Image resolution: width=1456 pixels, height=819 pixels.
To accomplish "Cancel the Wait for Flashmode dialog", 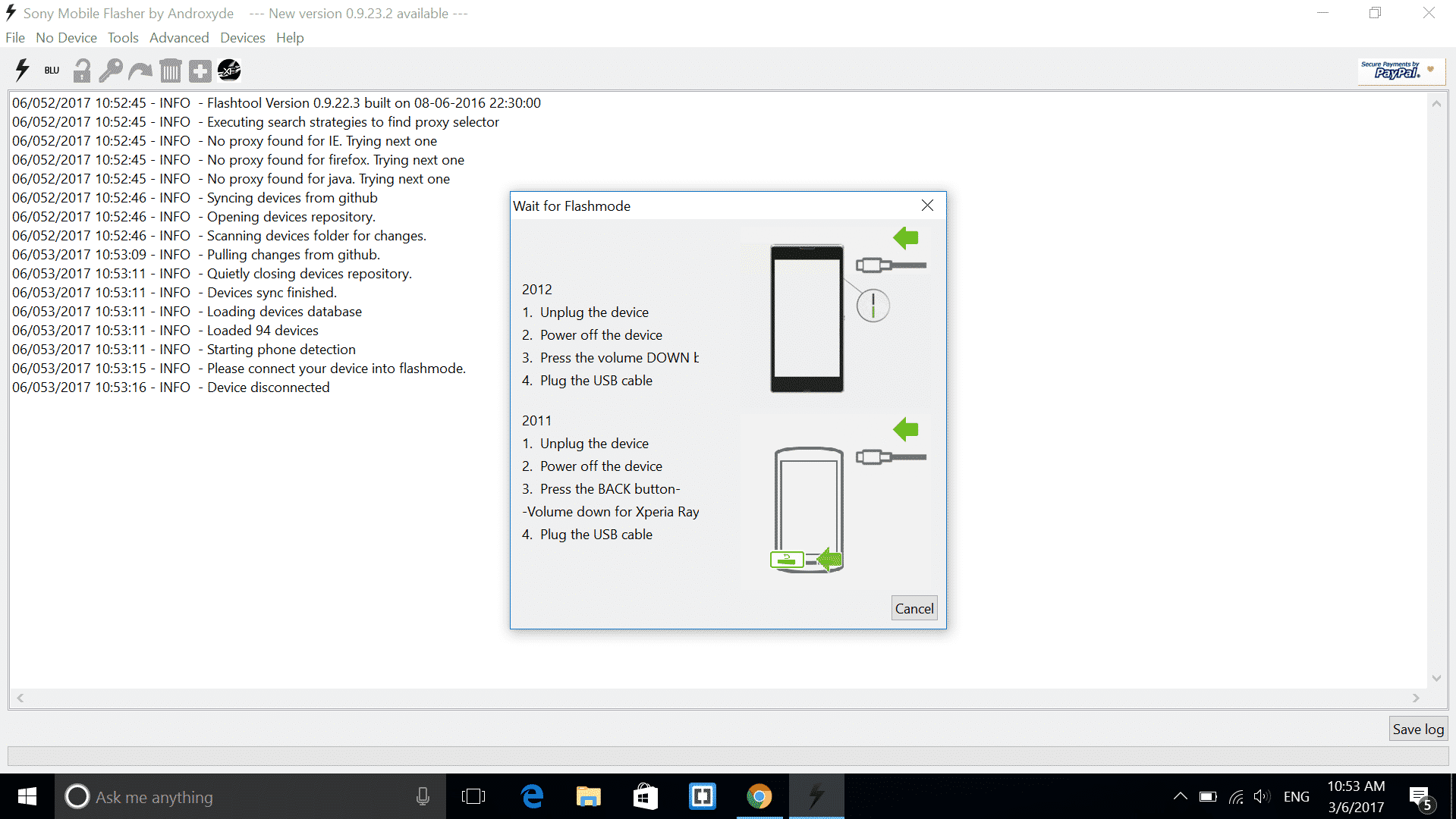I will point(914,608).
